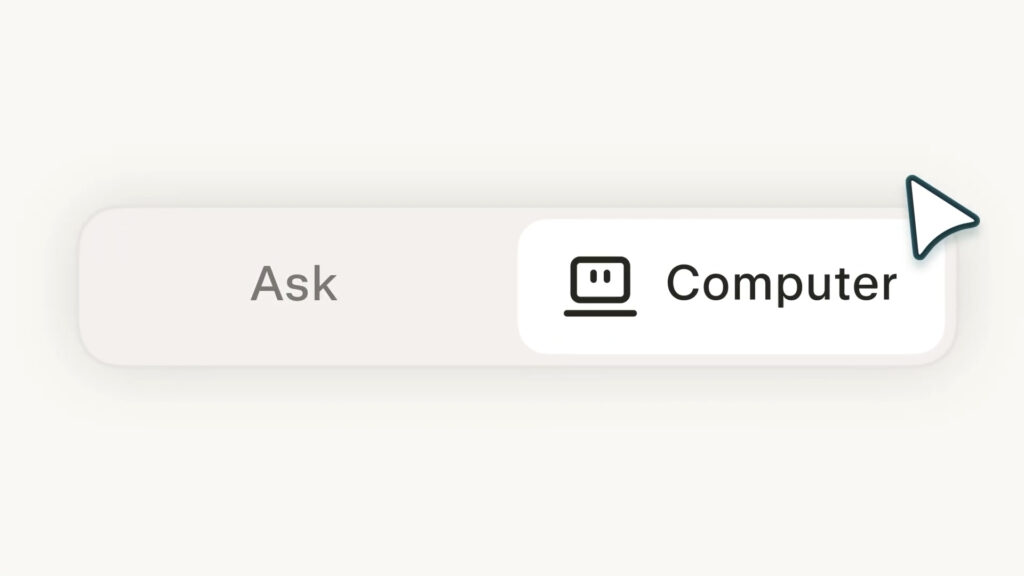
Task: Click the laptop screen with two eyes
Action: (x=600, y=279)
